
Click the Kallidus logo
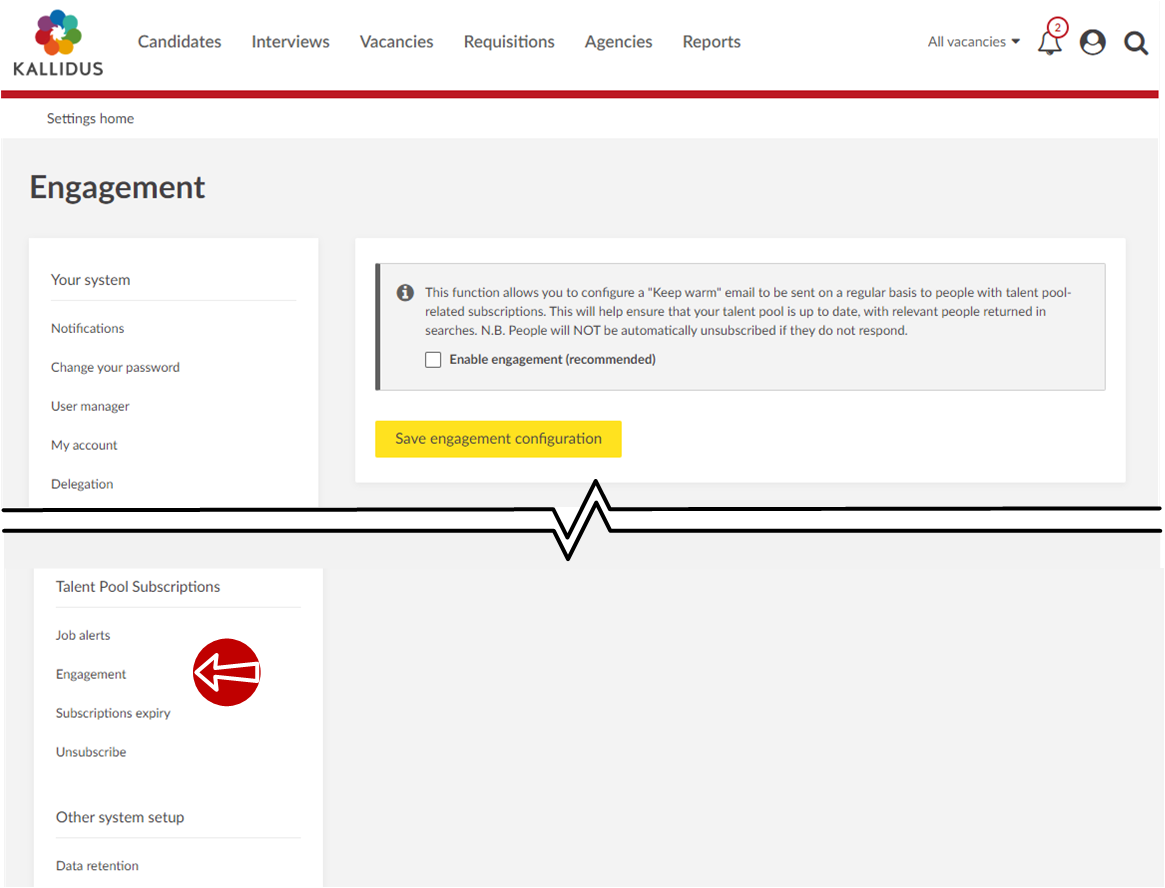(x=58, y=43)
